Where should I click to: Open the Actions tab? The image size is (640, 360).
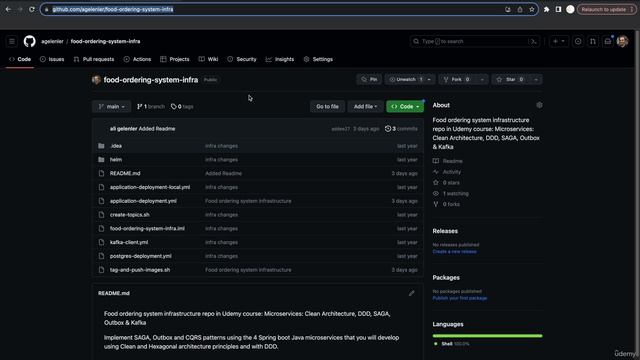[137, 59]
